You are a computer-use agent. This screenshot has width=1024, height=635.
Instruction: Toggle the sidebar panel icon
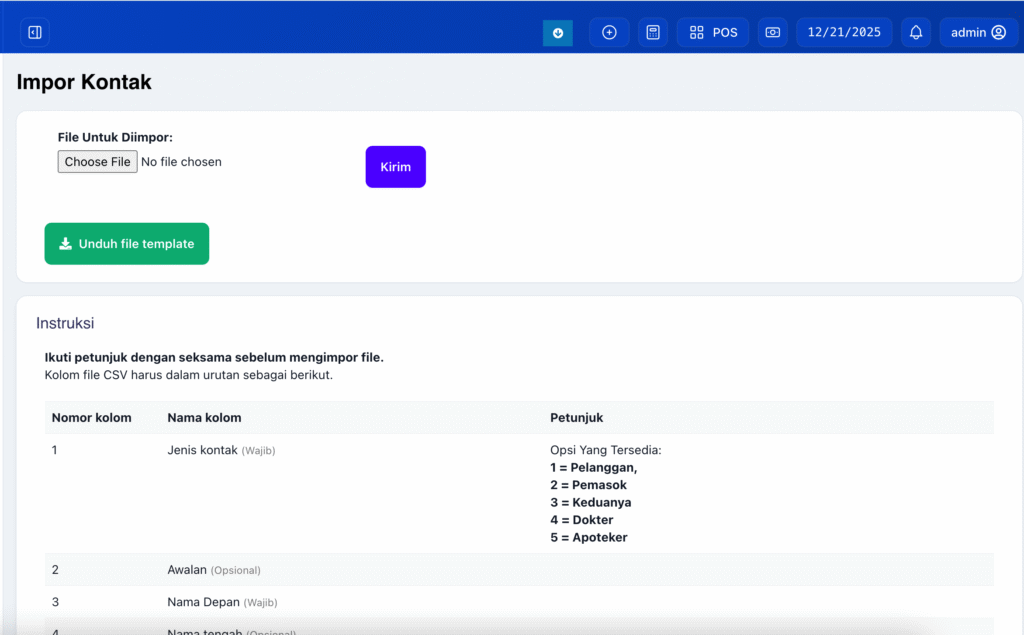point(35,33)
